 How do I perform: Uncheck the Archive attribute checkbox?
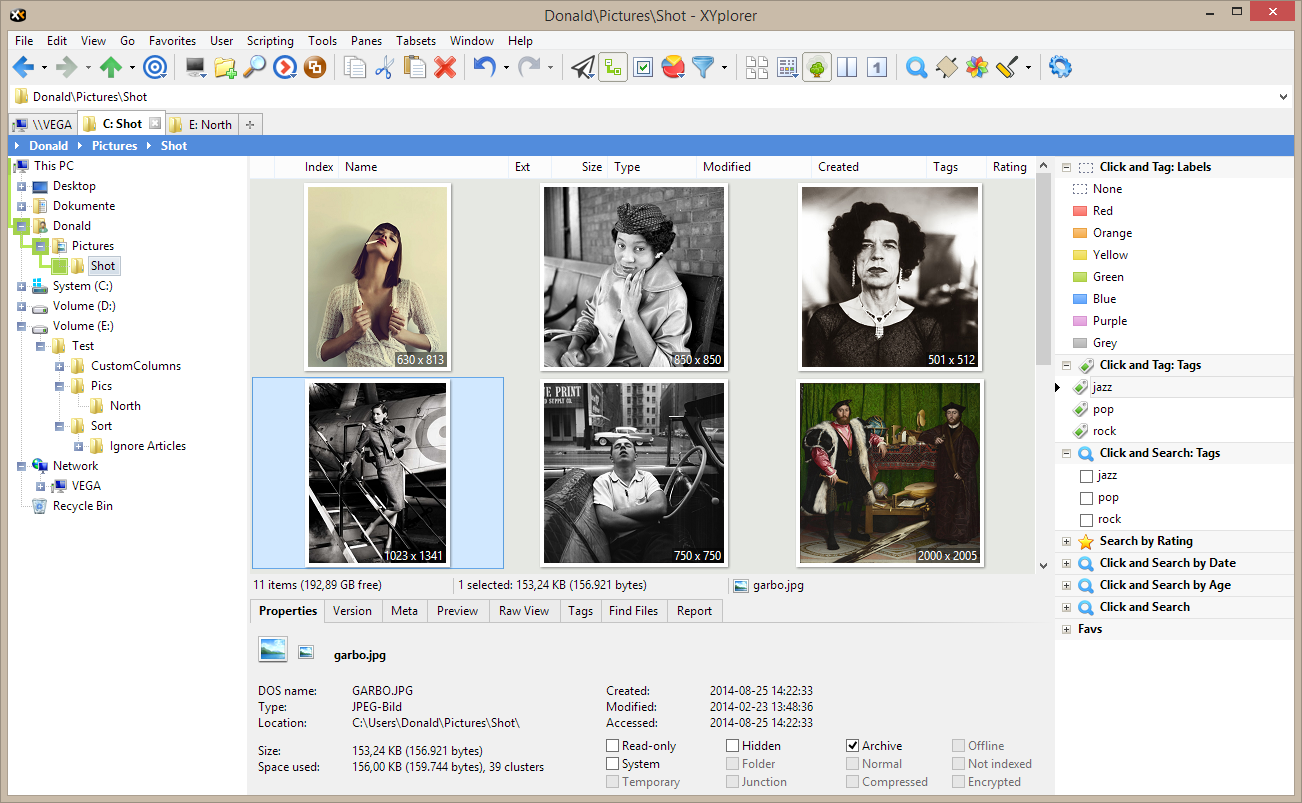852,746
